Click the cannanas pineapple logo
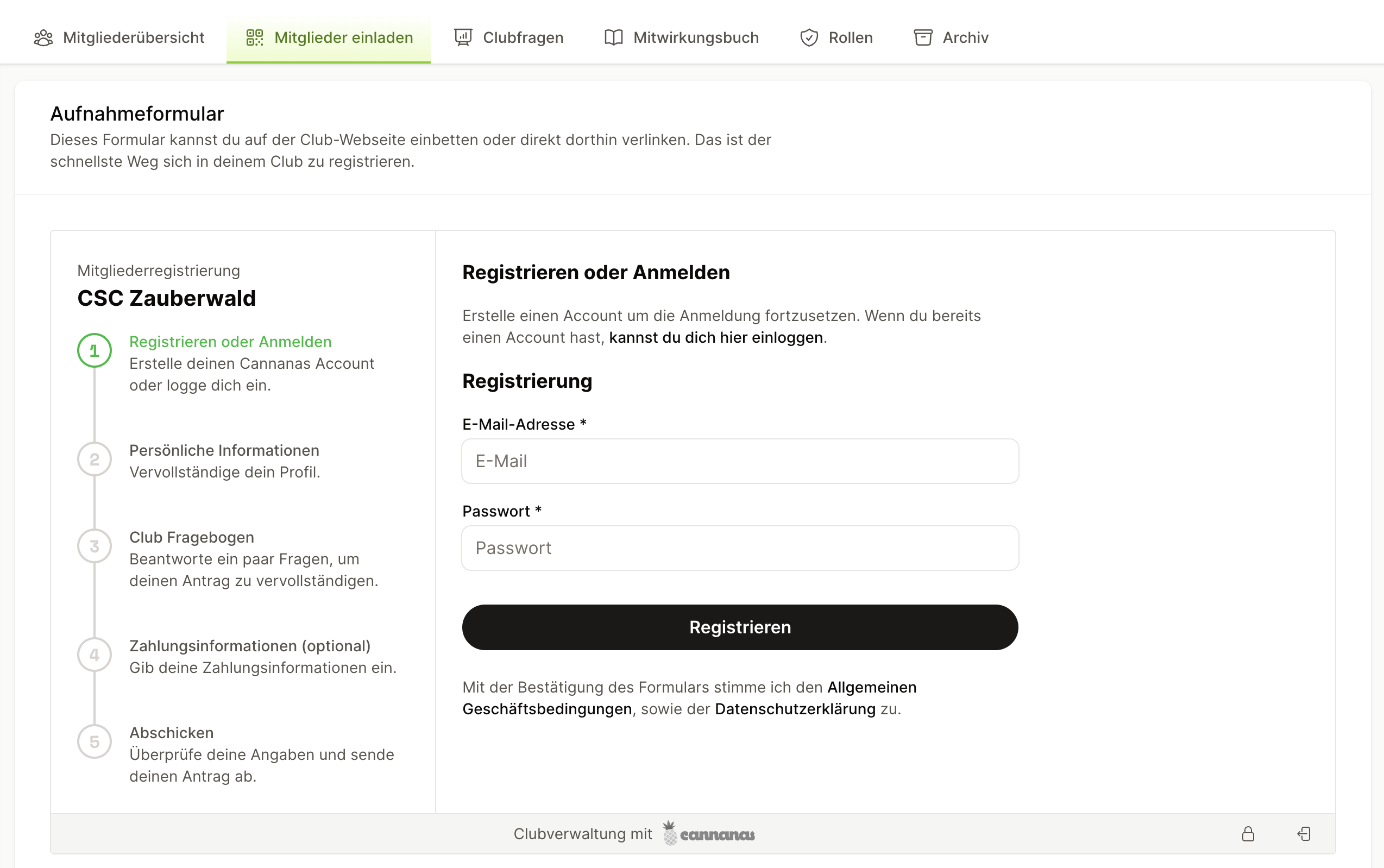Image resolution: width=1384 pixels, height=868 pixels. coord(709,833)
